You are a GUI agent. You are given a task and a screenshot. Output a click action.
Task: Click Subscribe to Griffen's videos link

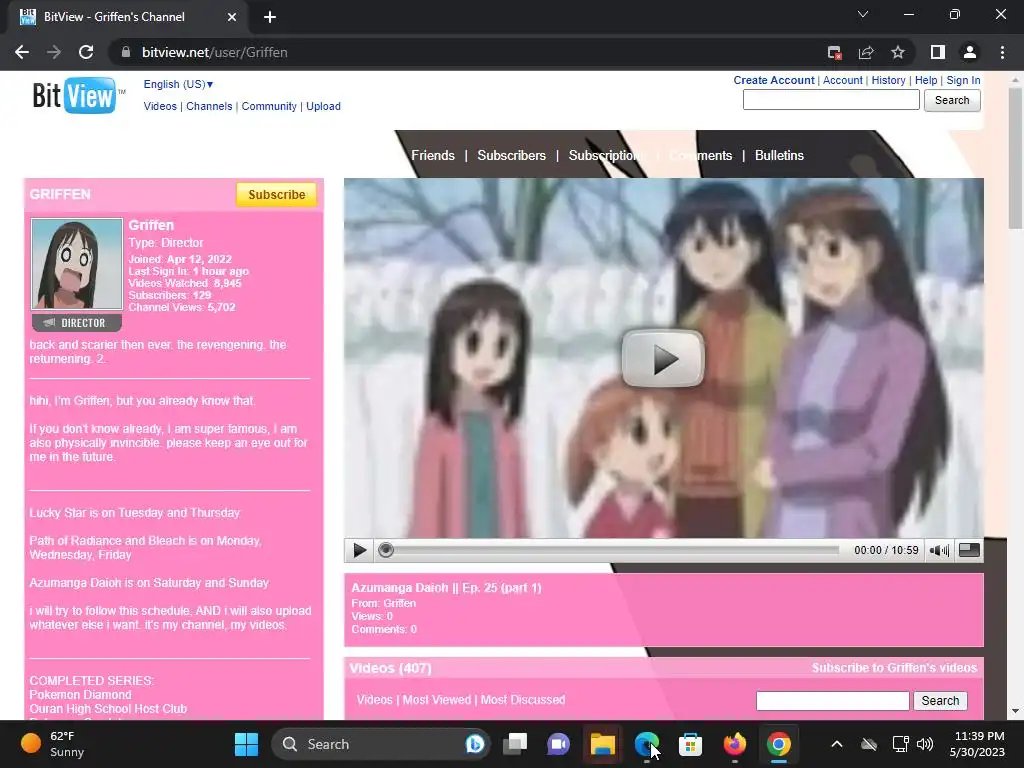point(894,668)
